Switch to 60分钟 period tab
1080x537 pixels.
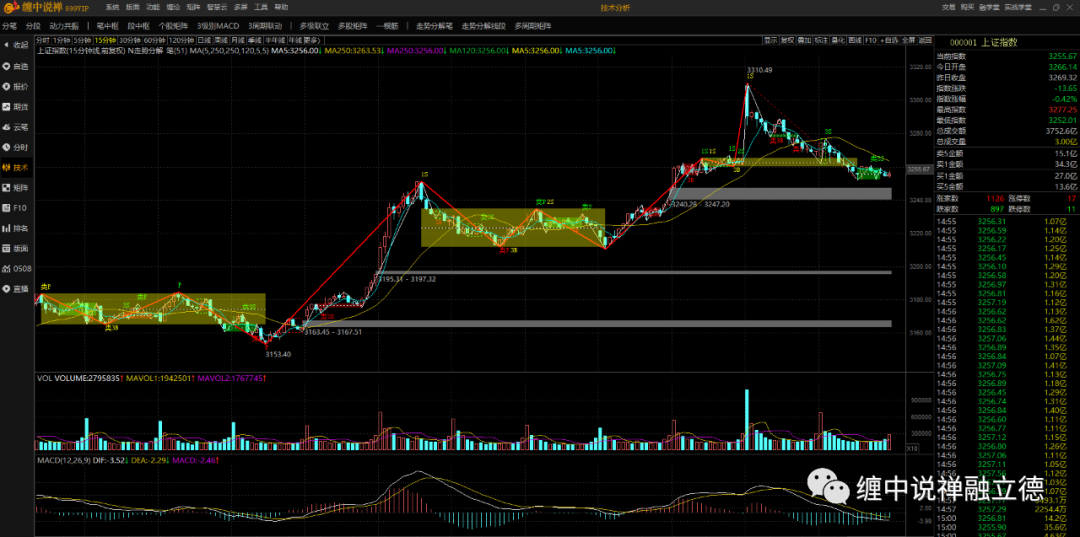155,40
